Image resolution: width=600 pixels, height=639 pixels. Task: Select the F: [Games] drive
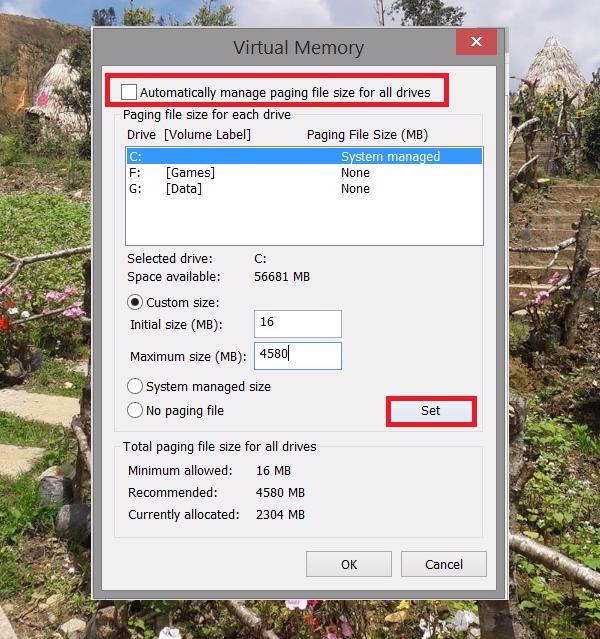coord(304,172)
